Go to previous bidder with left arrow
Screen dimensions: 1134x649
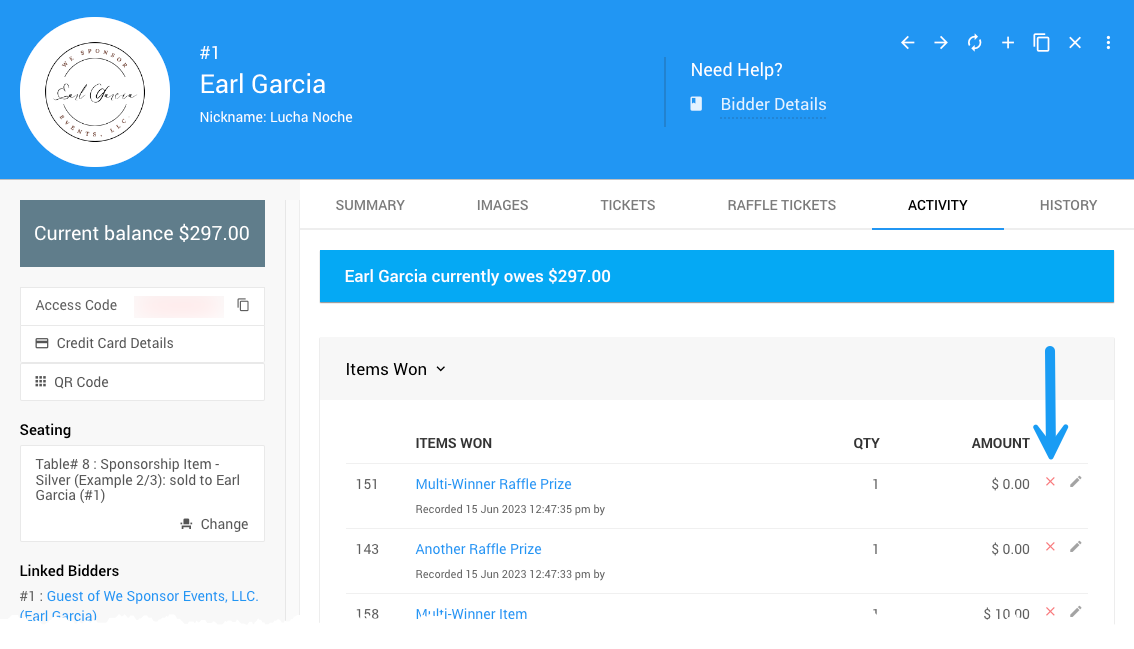[908, 43]
